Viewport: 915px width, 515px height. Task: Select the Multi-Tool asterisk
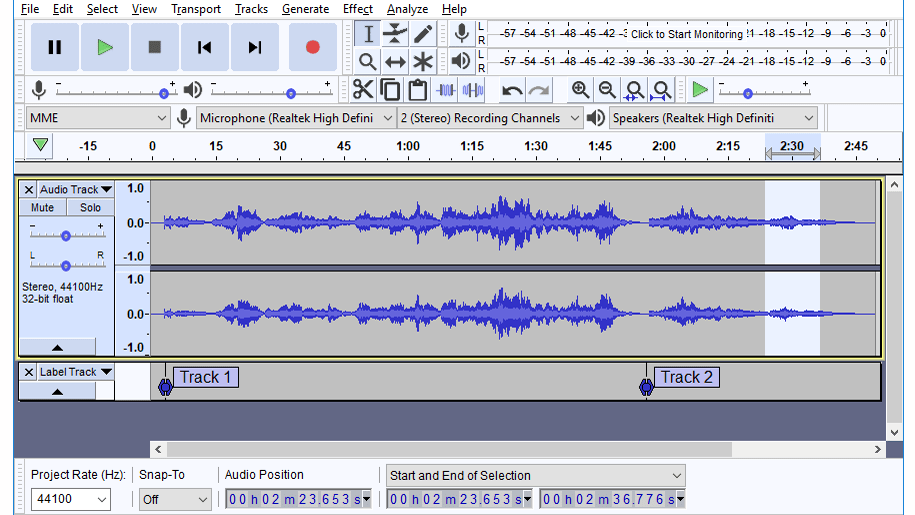click(x=422, y=61)
